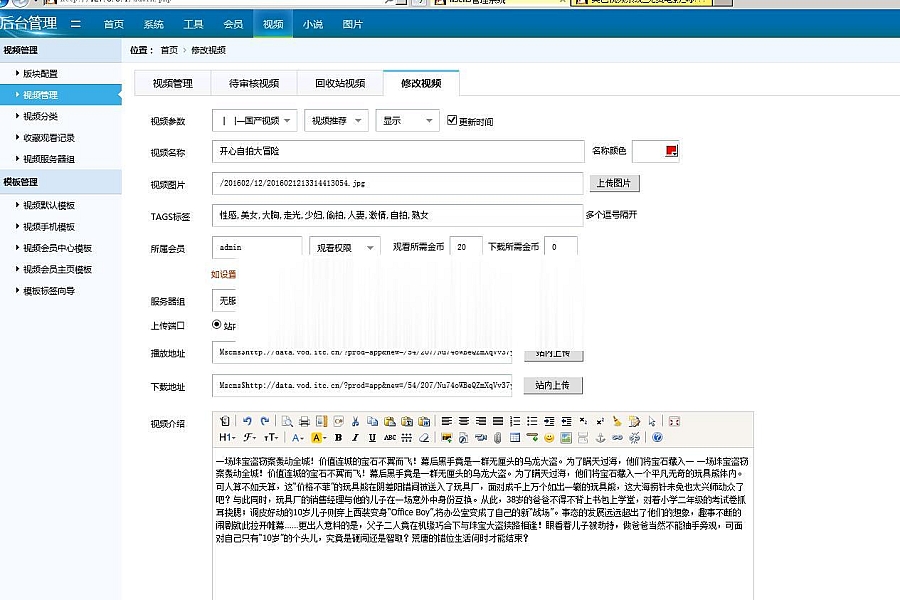Apply subscript formatting

point(583,421)
